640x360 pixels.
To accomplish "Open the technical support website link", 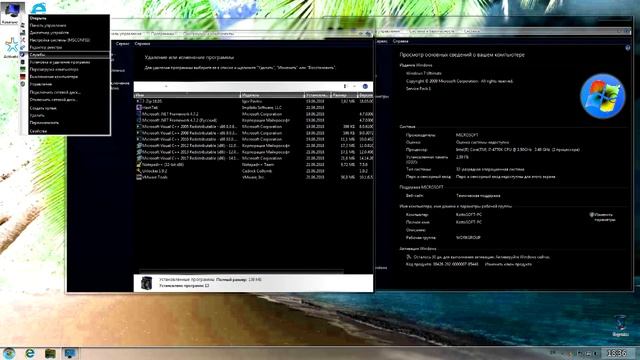I will click(478, 196).
